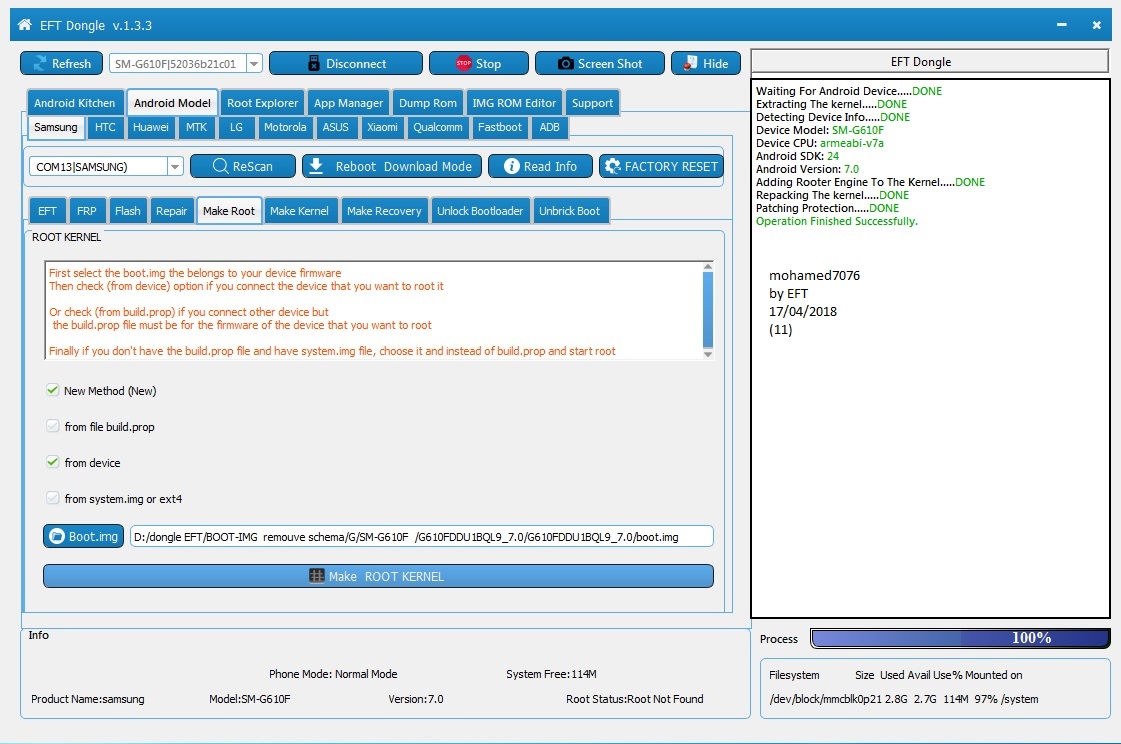This screenshot has height=744, width=1121.
Task: Click the home icon in title bar
Action: pyautogui.click(x=24, y=25)
